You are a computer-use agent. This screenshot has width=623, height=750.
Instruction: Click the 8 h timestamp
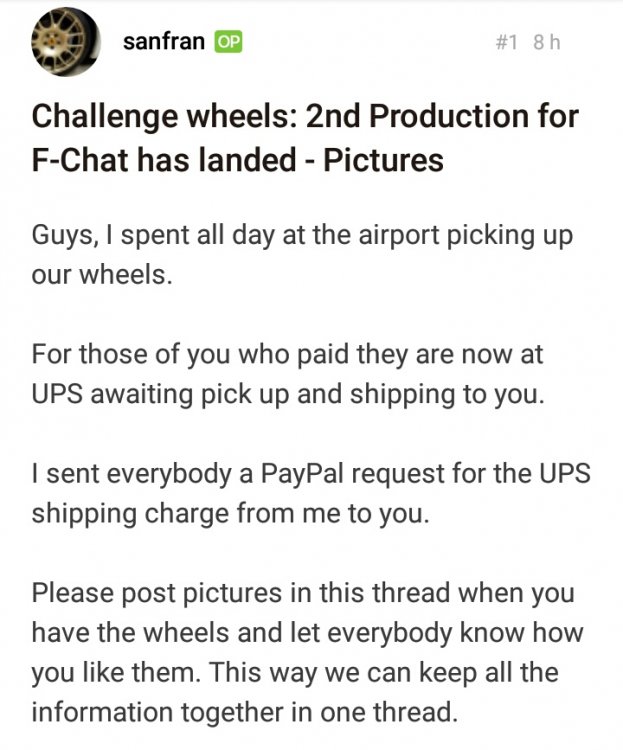546,43
